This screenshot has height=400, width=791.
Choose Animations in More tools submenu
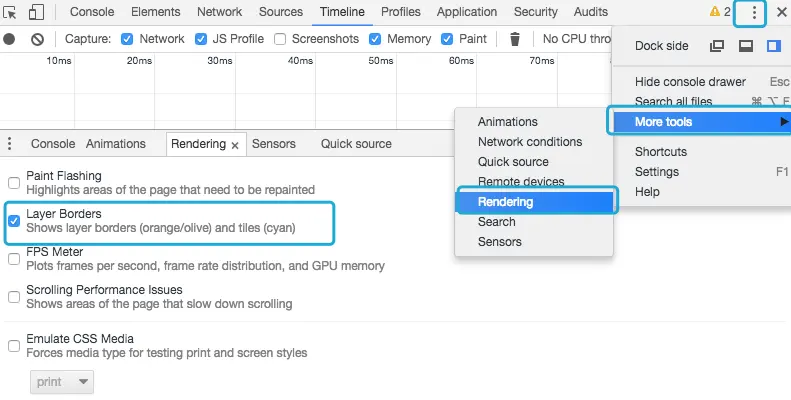pos(534,122)
